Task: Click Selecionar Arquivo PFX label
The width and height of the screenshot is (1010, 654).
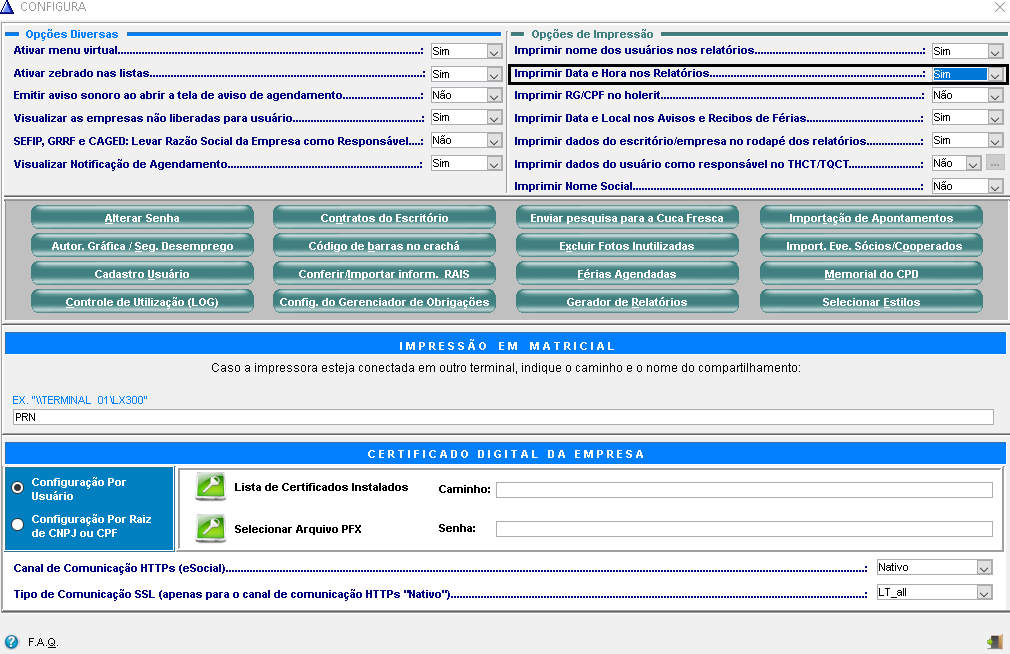Action: click(298, 529)
